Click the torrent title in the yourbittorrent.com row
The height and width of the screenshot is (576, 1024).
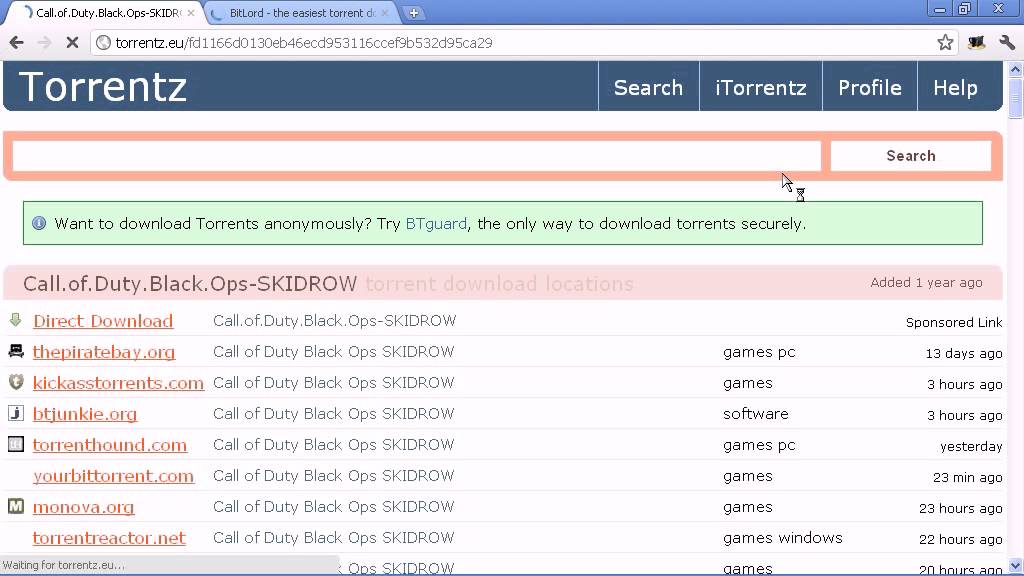(333, 476)
